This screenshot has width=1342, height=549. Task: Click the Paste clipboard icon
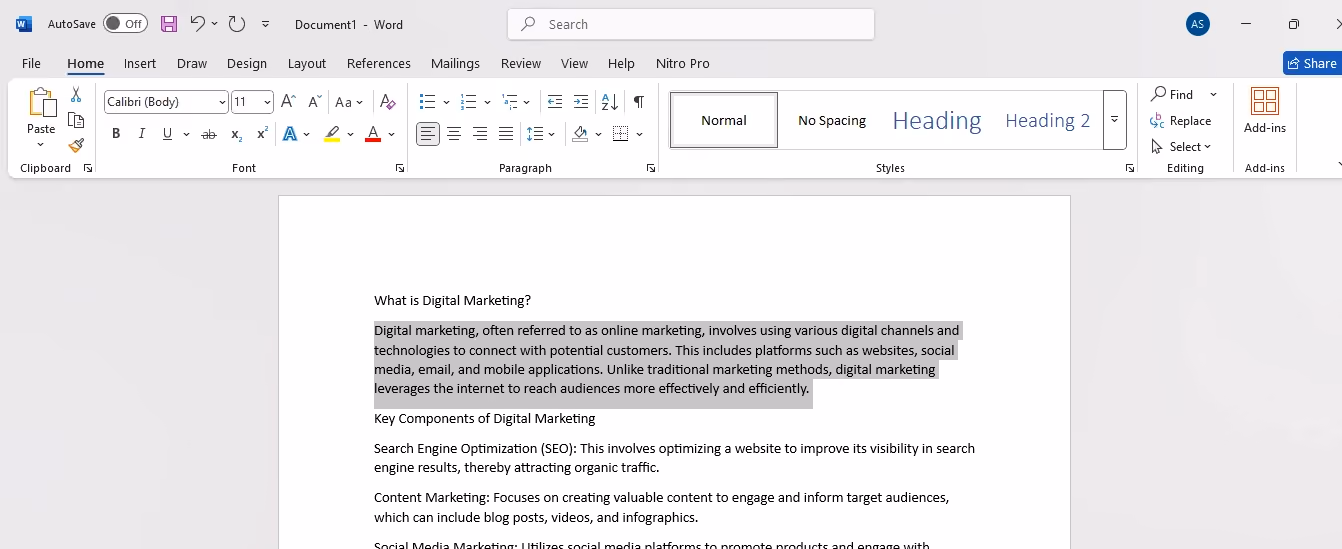click(41, 103)
